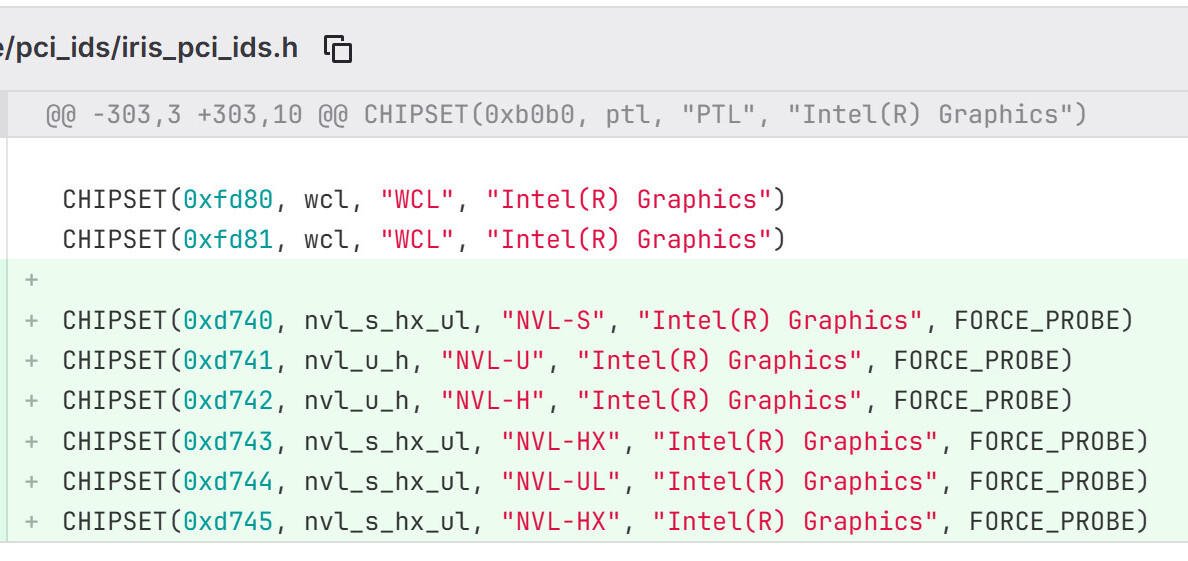The image size is (1188, 561).
Task: Click the "NVL-UL" string literal
Action: pyautogui.click(x=562, y=482)
